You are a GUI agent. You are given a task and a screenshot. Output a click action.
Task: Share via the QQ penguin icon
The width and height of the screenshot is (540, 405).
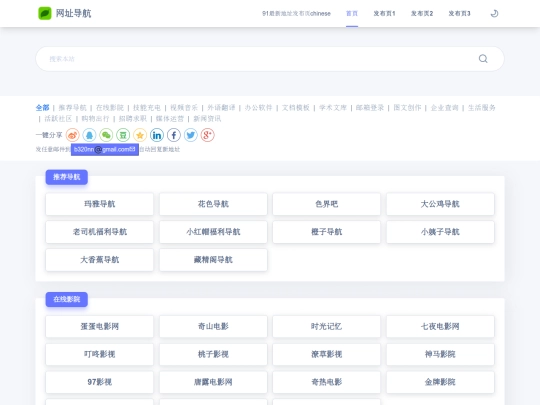click(x=90, y=135)
